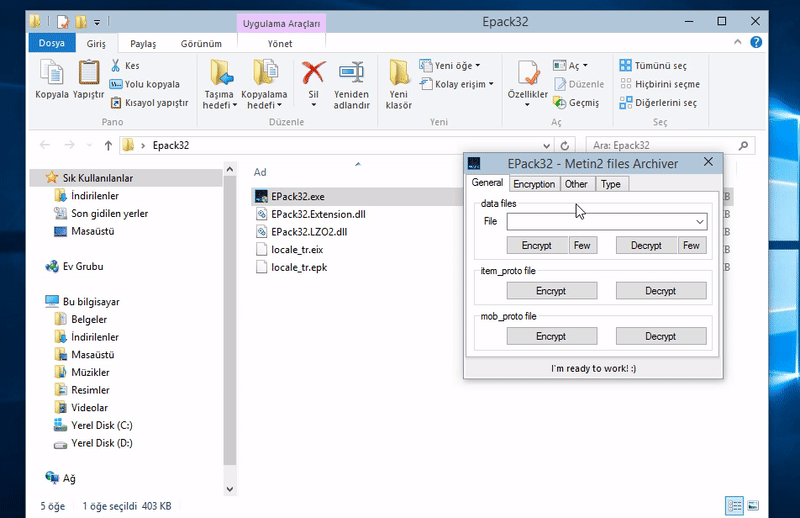
Task: Open the Aç dropdown in the ribbon
Action: coord(570,65)
